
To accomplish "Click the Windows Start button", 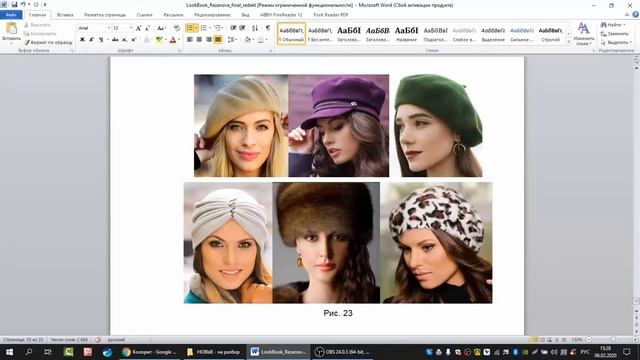I will click(x=9, y=352).
